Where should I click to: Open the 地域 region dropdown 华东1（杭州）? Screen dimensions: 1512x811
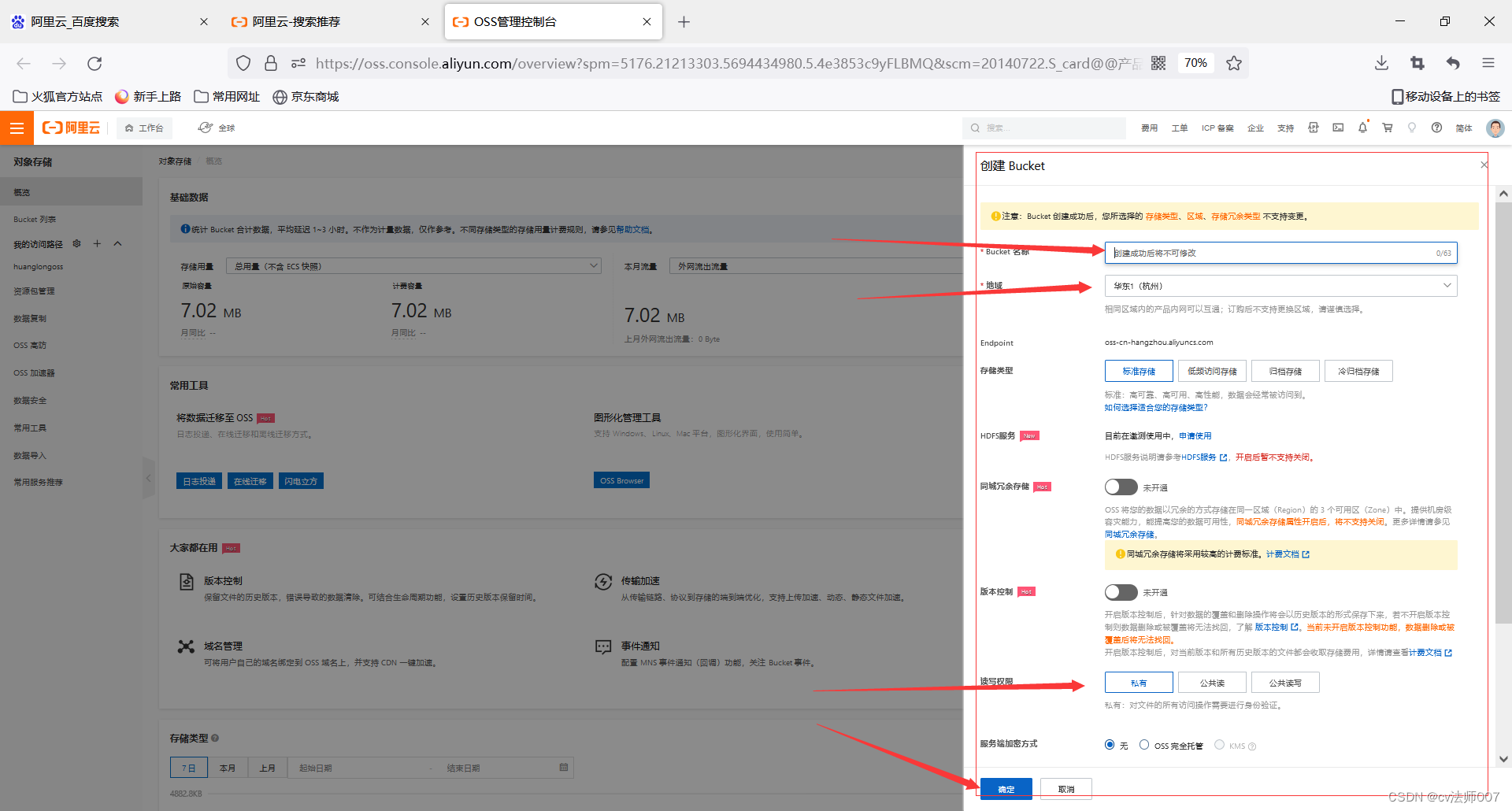coord(1280,286)
